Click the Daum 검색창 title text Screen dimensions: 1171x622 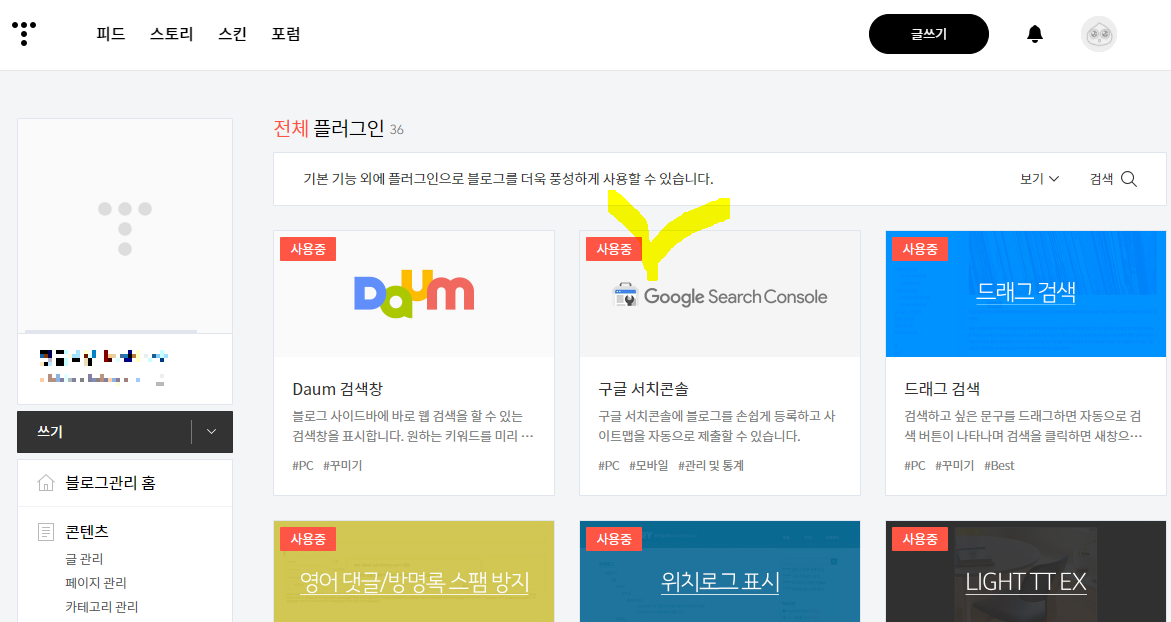point(338,389)
